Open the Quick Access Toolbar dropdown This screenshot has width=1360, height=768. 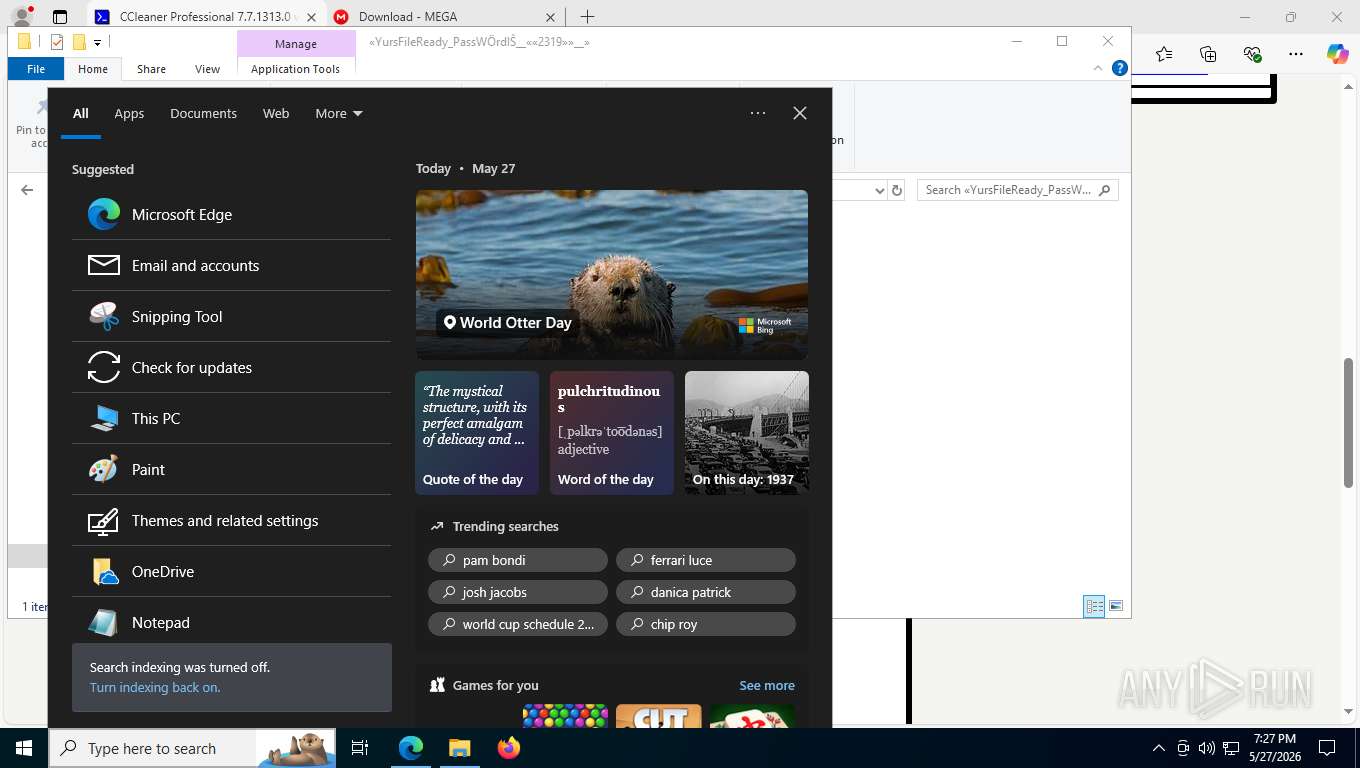click(x=98, y=42)
